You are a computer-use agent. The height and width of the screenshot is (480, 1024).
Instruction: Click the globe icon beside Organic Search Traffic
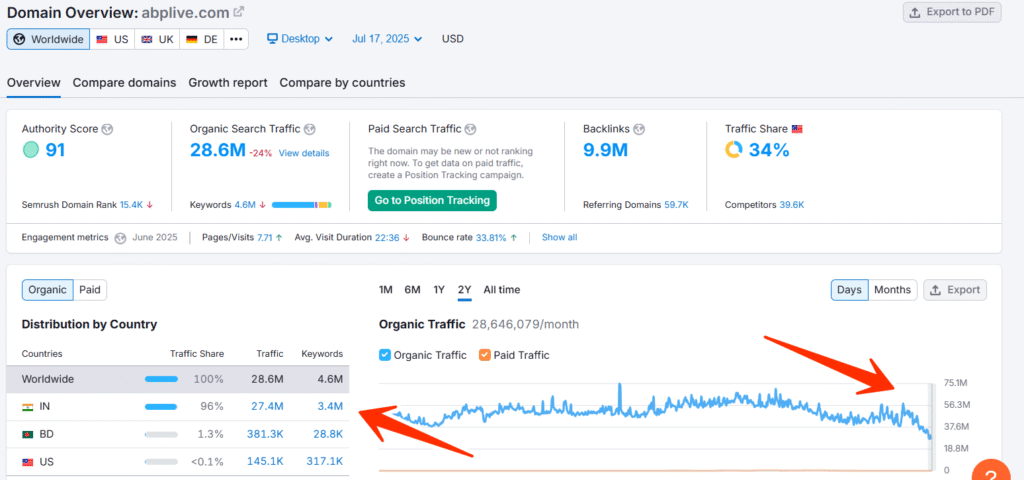tap(310, 129)
